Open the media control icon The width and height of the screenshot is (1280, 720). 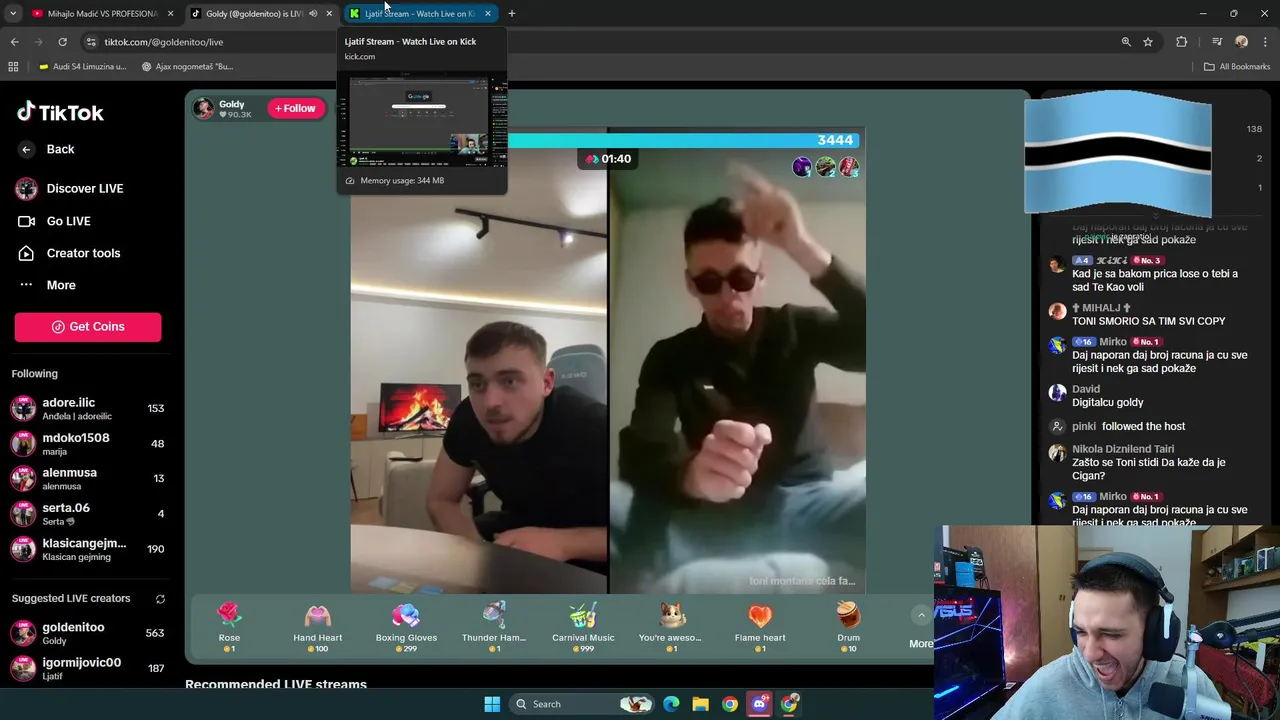(1216, 42)
